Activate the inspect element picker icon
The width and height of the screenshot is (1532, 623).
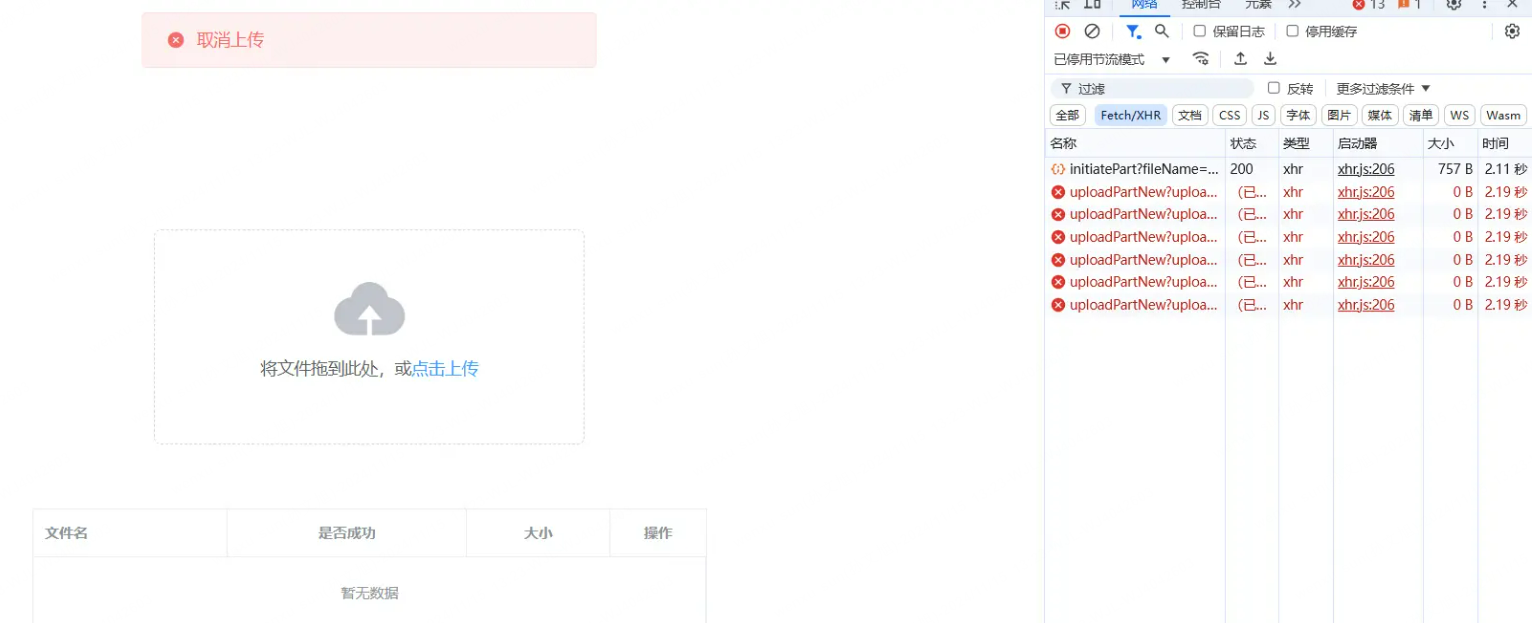[1062, 4]
